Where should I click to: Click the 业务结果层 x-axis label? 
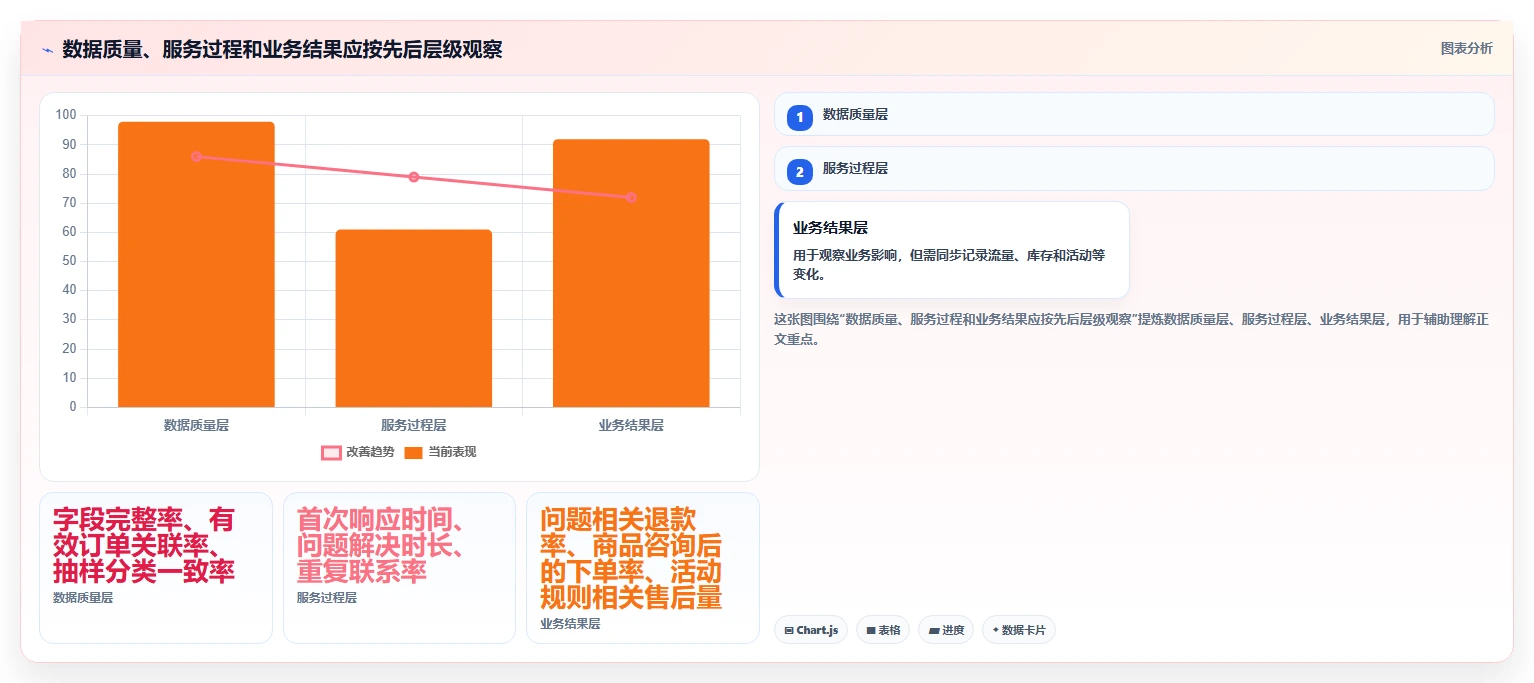point(631,425)
